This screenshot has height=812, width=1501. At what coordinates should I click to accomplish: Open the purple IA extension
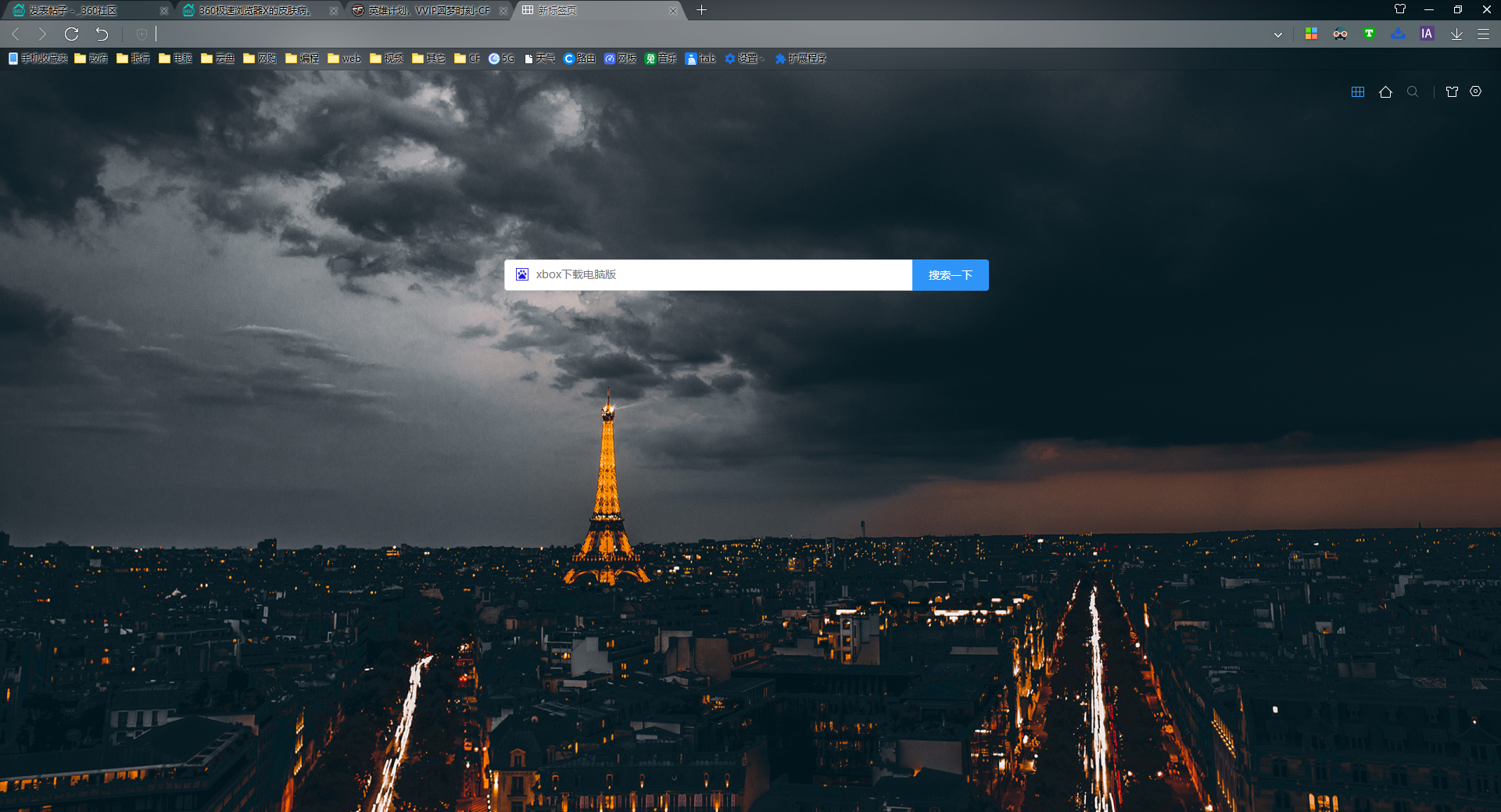click(1427, 34)
